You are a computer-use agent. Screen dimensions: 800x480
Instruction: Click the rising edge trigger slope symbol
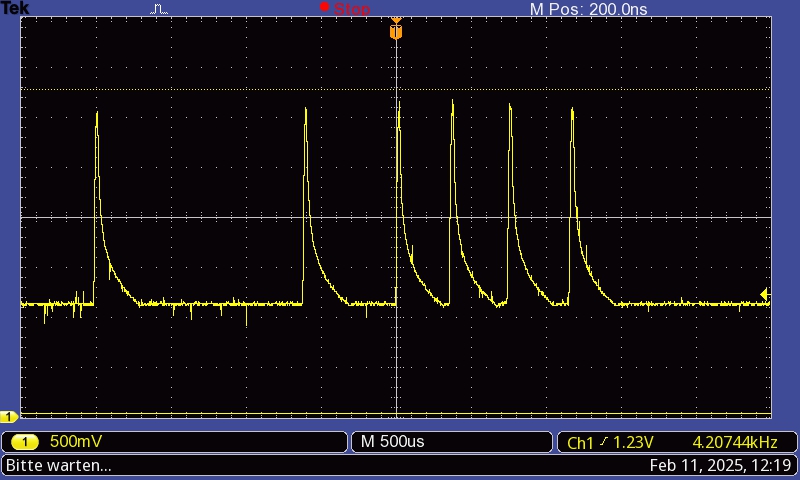coord(604,441)
